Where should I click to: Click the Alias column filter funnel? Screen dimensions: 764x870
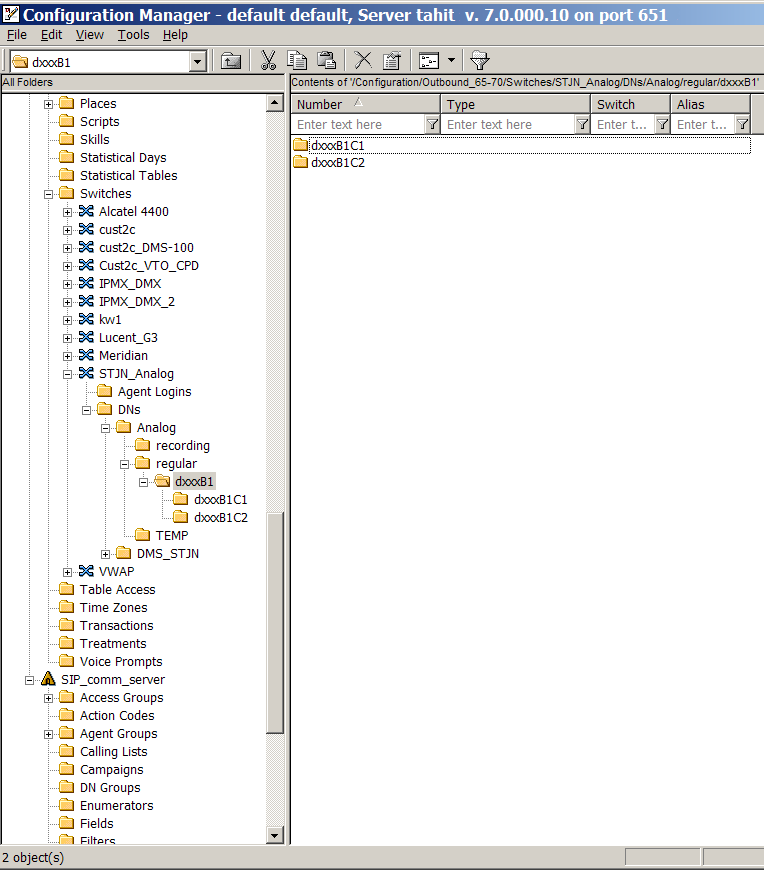coord(742,125)
